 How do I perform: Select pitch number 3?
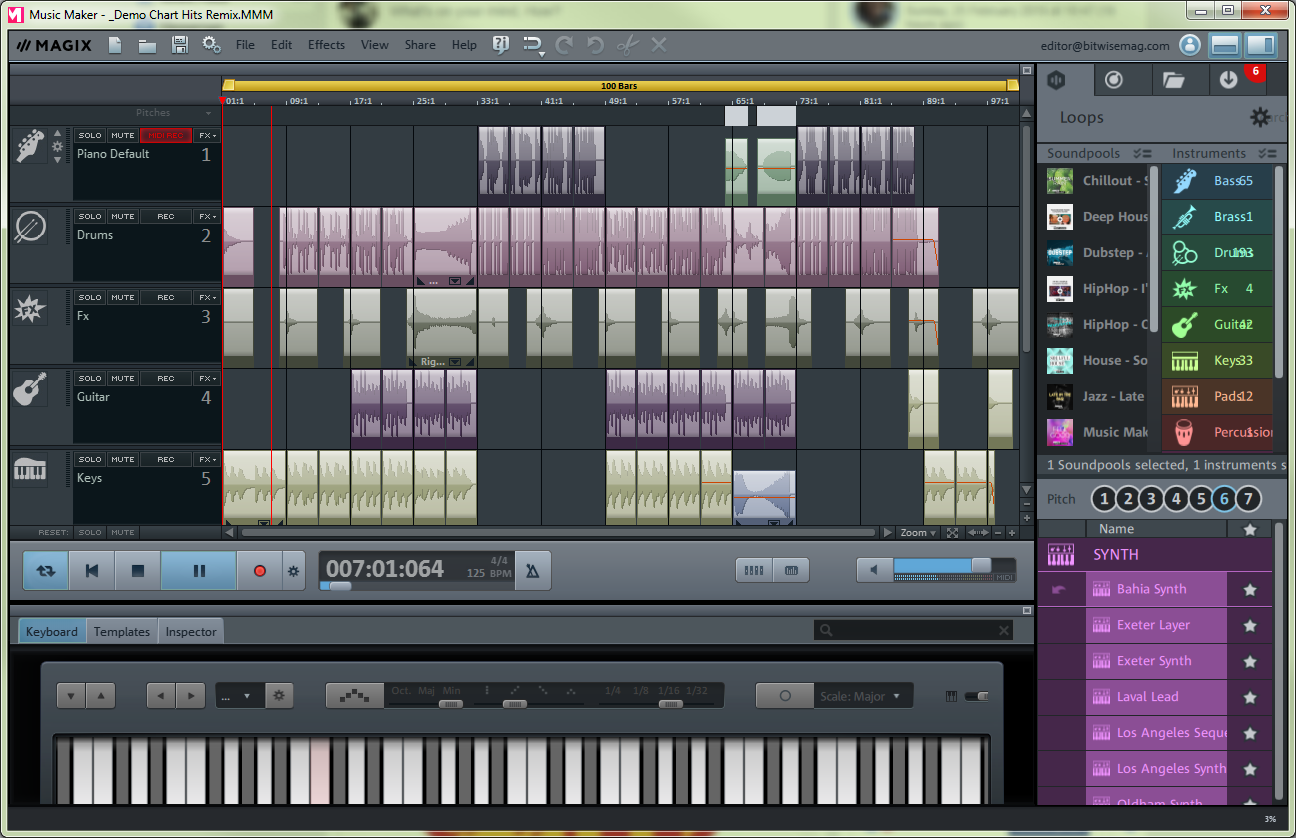point(1153,498)
